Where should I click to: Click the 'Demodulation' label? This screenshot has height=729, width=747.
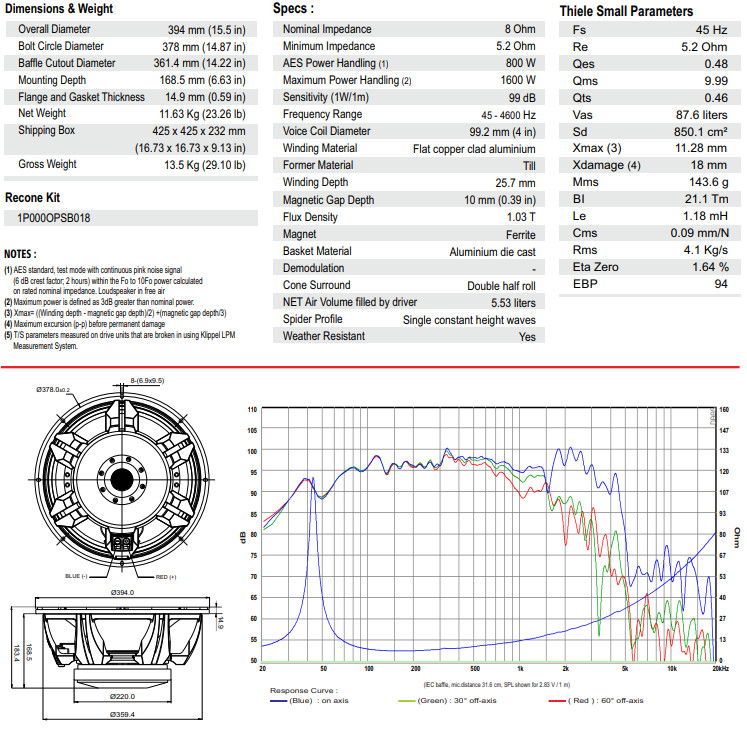pyautogui.click(x=313, y=268)
